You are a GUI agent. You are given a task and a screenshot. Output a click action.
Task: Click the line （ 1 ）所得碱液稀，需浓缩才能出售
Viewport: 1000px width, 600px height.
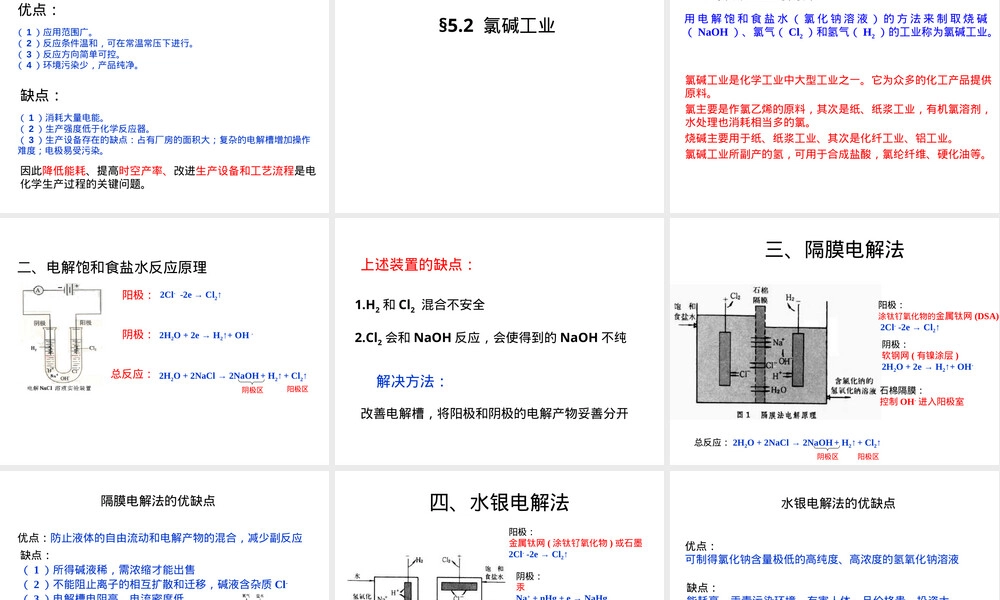click(x=108, y=569)
